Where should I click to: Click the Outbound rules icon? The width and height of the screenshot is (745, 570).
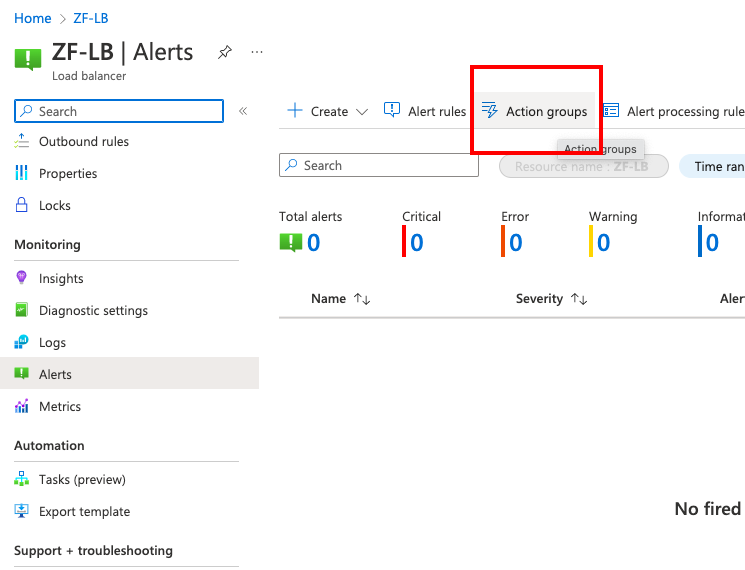[21, 141]
